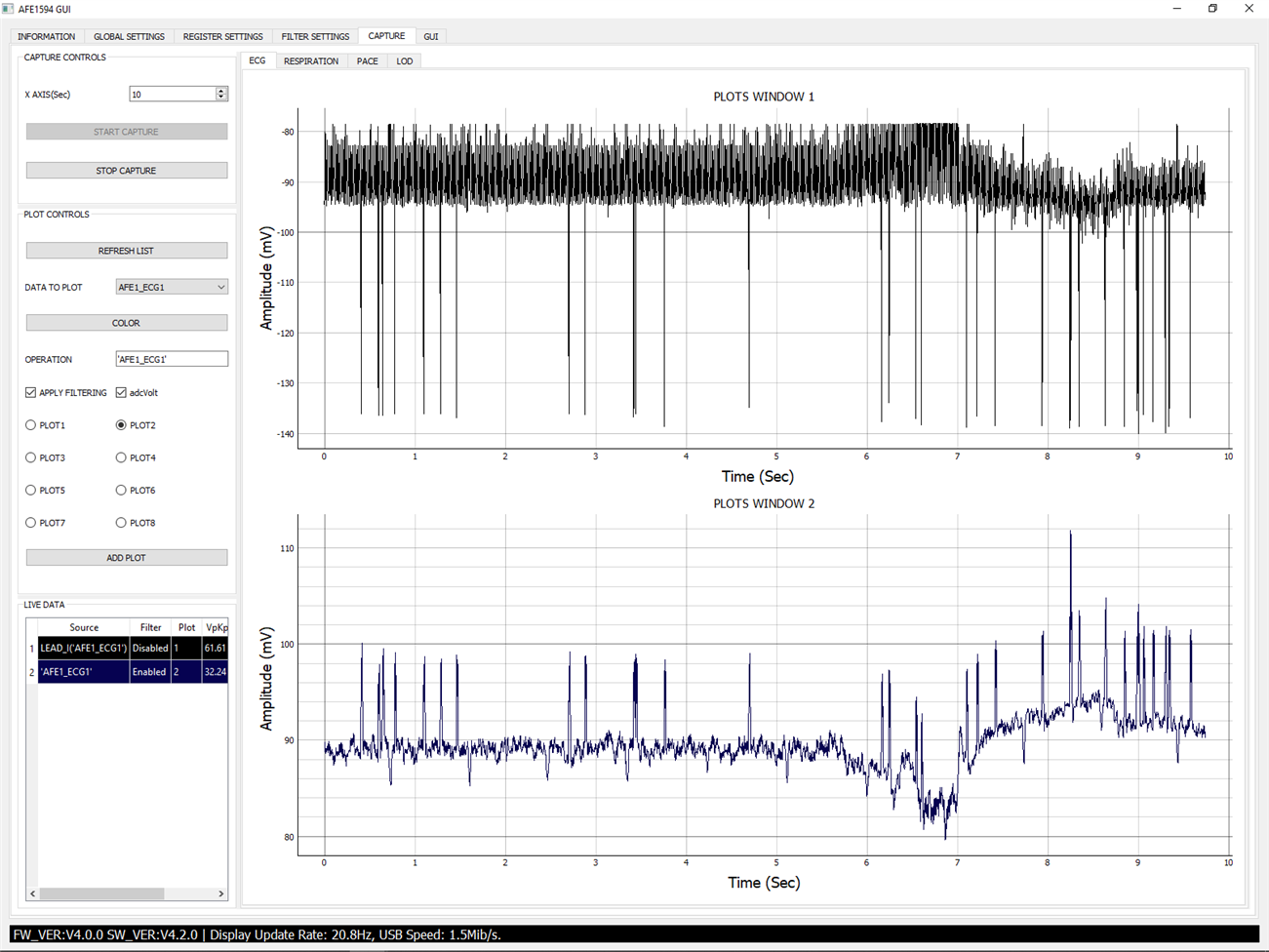Screen dimensions: 1269x952
Task: Click right arrow of live data scrollbar
Action: pos(221,893)
